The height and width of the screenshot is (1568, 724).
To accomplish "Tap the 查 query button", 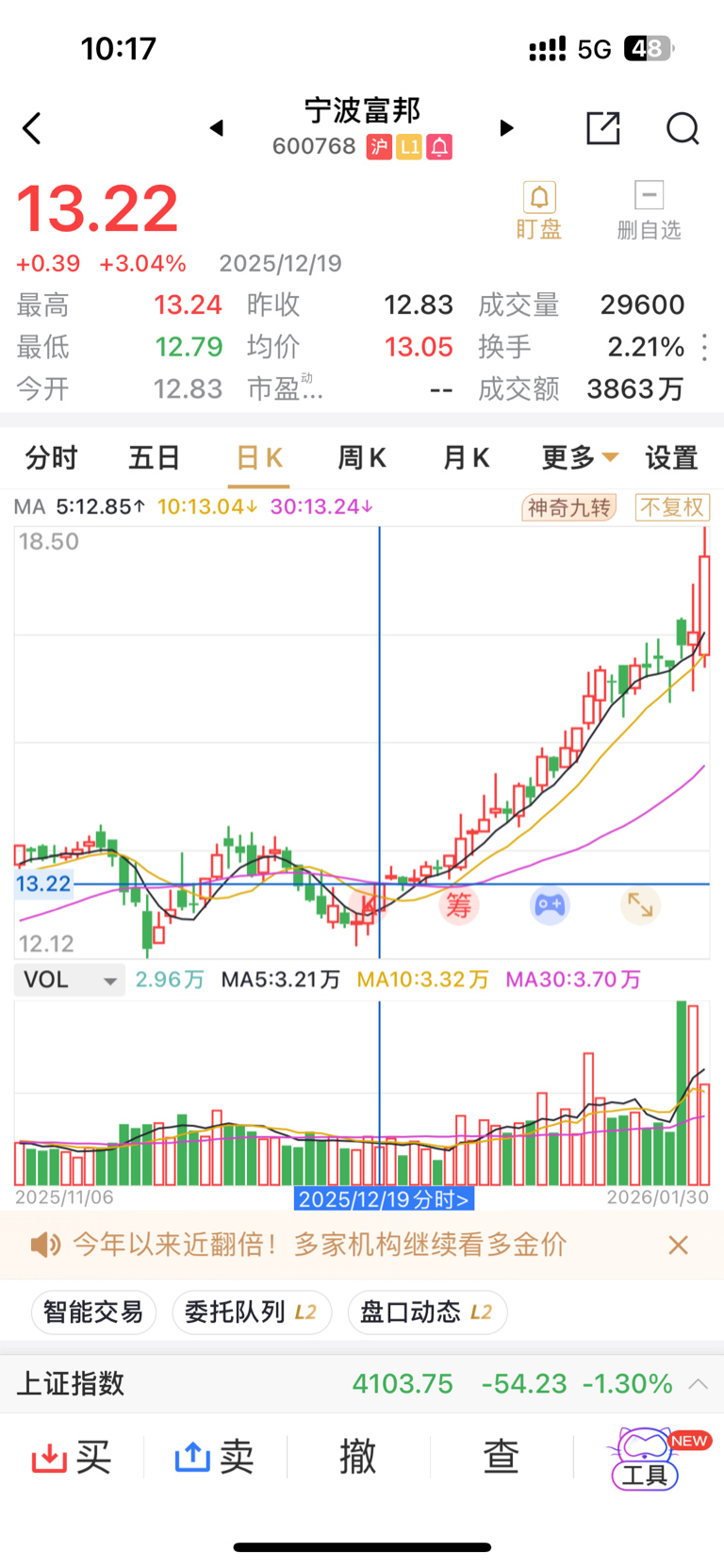I will tap(502, 1457).
